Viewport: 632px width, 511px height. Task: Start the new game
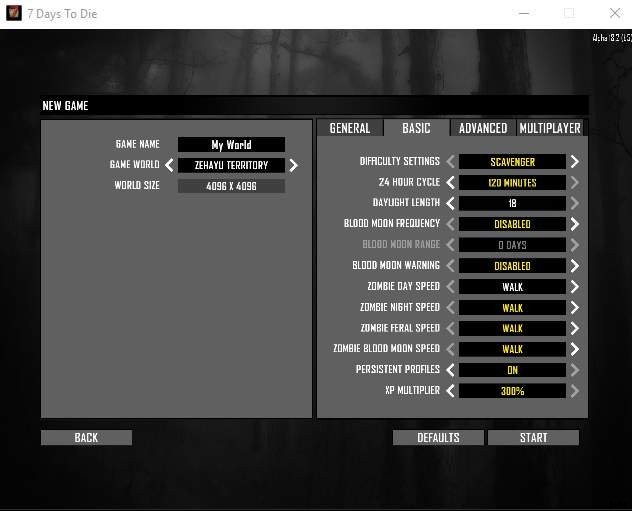tap(533, 438)
